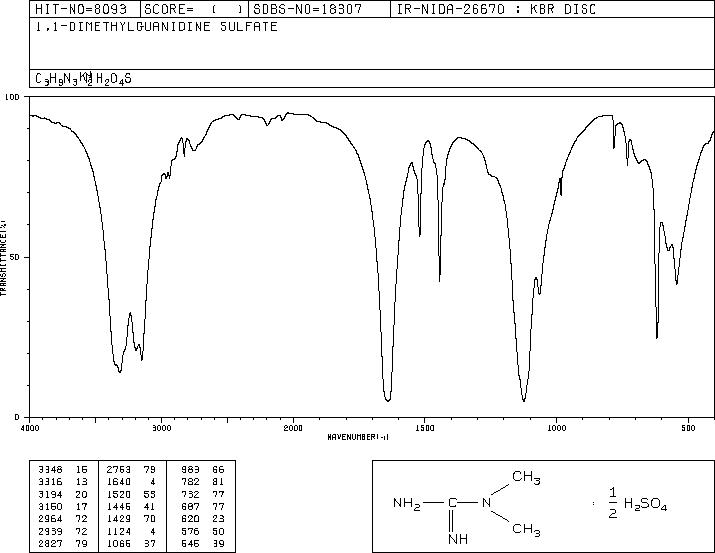Click the 983 peak table entry
This screenshot has height=553, width=715.
(x=202, y=470)
